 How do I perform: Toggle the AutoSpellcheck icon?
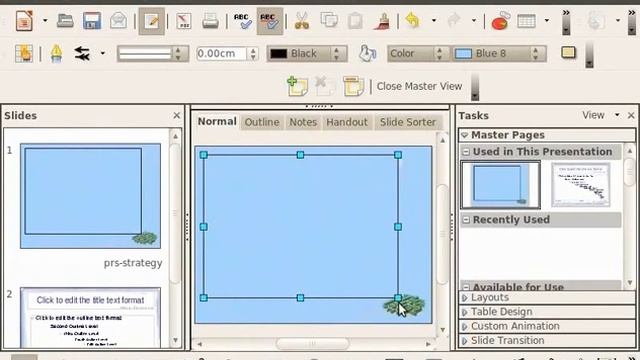pyautogui.click(x=269, y=21)
